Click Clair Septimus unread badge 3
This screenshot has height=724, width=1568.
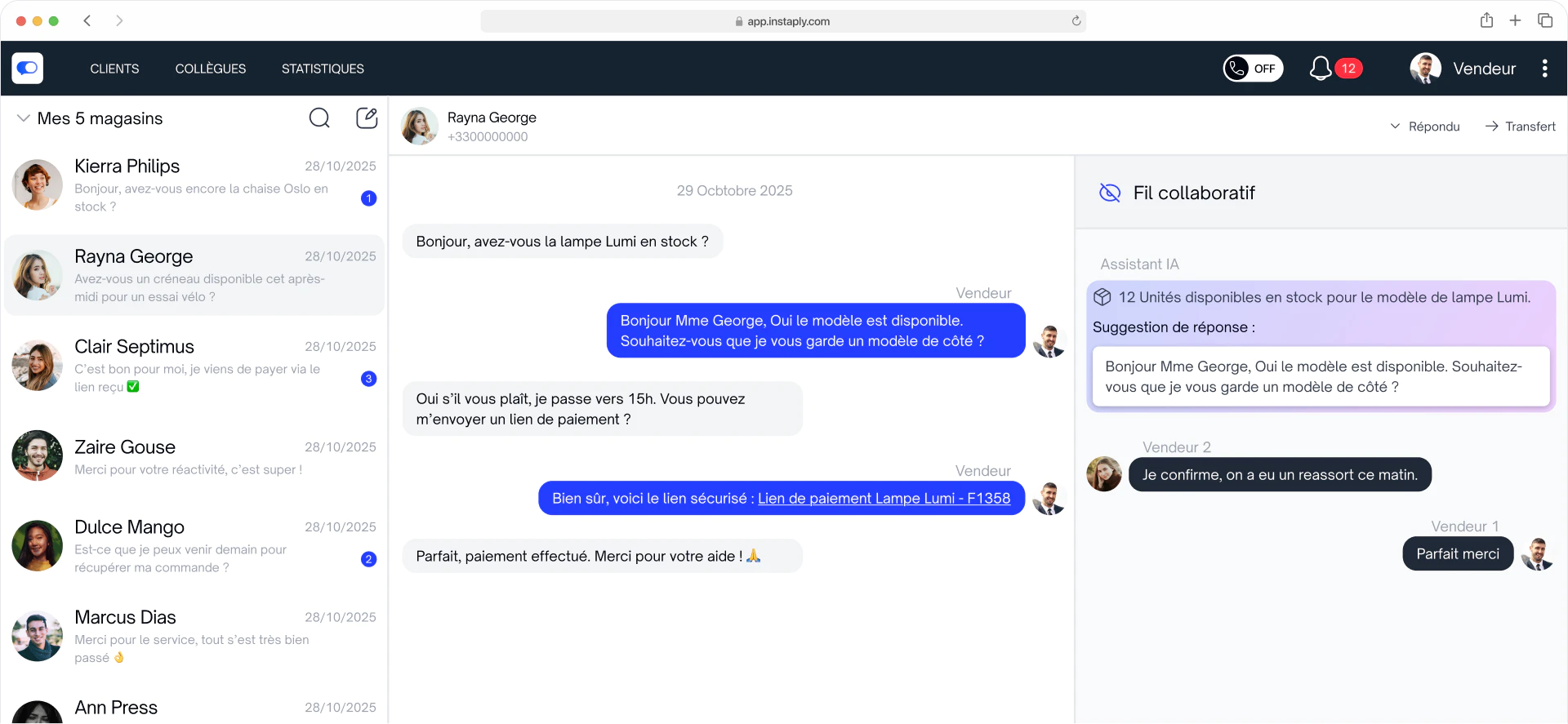click(x=368, y=379)
